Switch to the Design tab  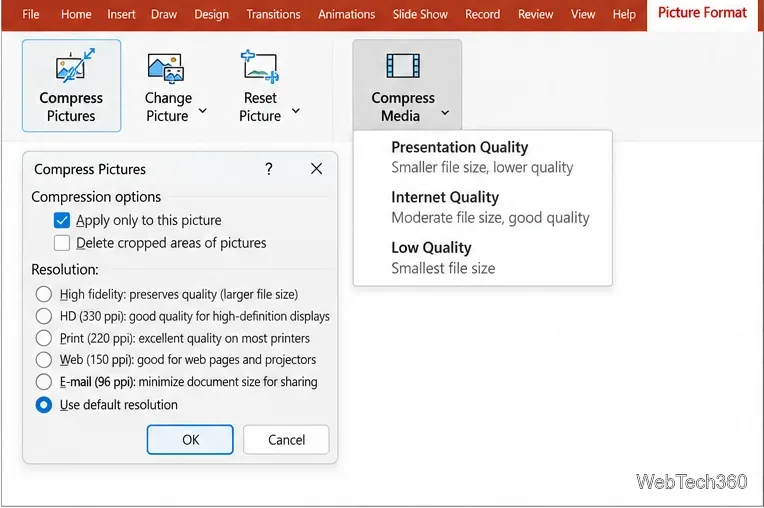211,14
